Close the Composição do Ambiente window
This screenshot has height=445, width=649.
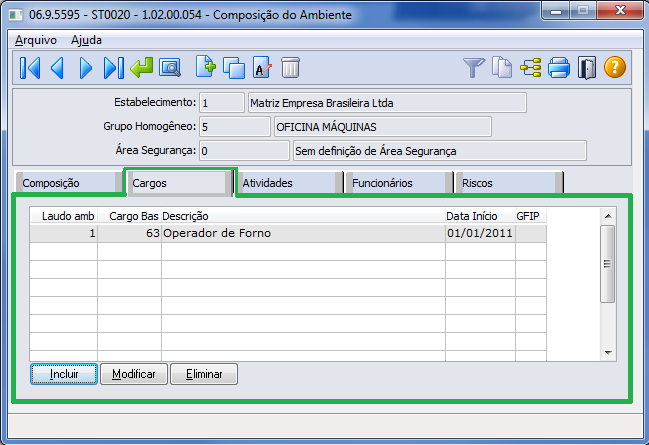click(x=620, y=11)
